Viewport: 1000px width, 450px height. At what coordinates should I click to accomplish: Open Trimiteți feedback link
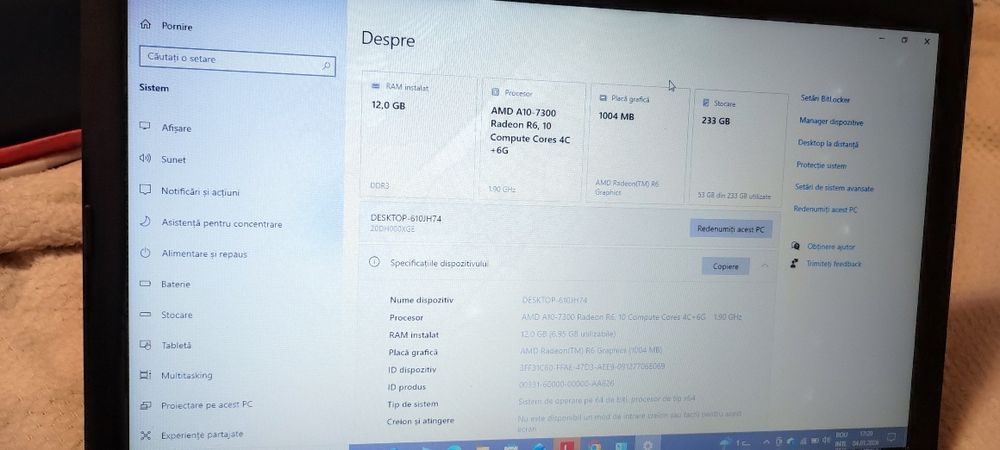834,264
